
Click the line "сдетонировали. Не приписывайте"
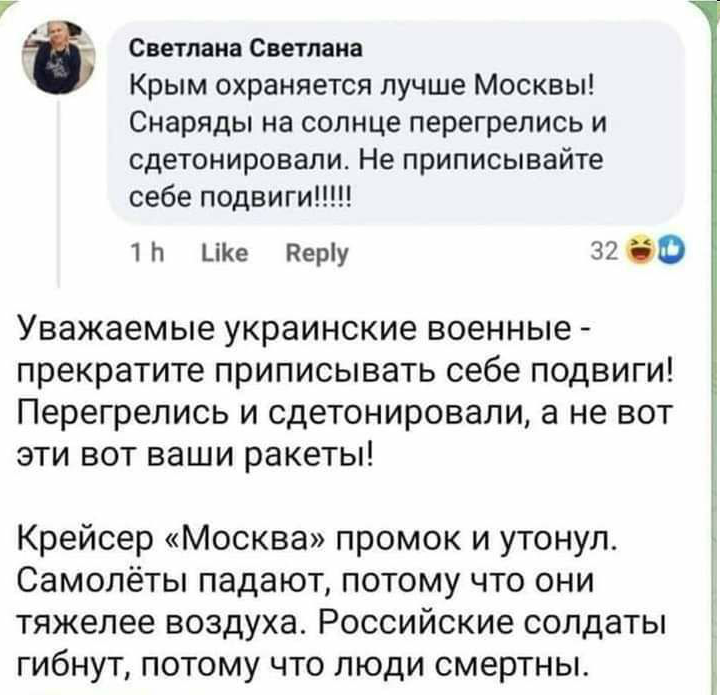(x=366, y=160)
